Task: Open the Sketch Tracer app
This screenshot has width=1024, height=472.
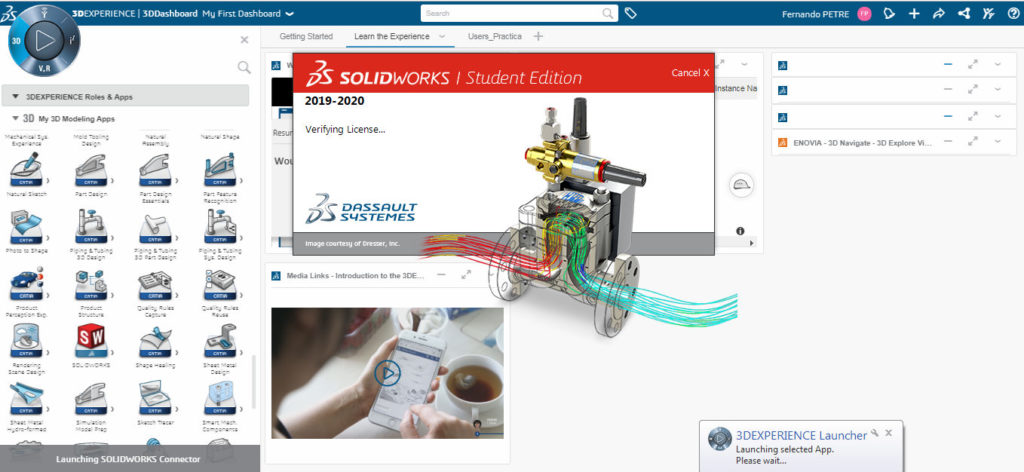Action: point(155,398)
